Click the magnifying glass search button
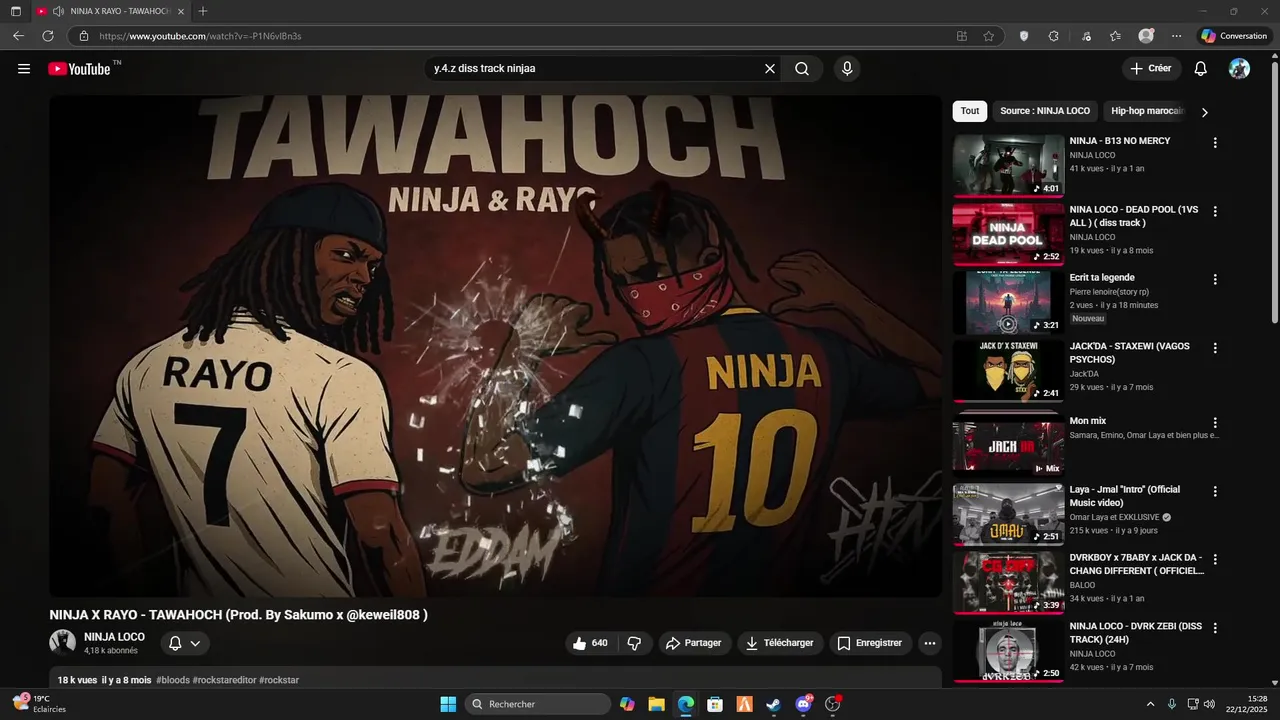Image resolution: width=1280 pixels, height=720 pixels. (x=802, y=69)
